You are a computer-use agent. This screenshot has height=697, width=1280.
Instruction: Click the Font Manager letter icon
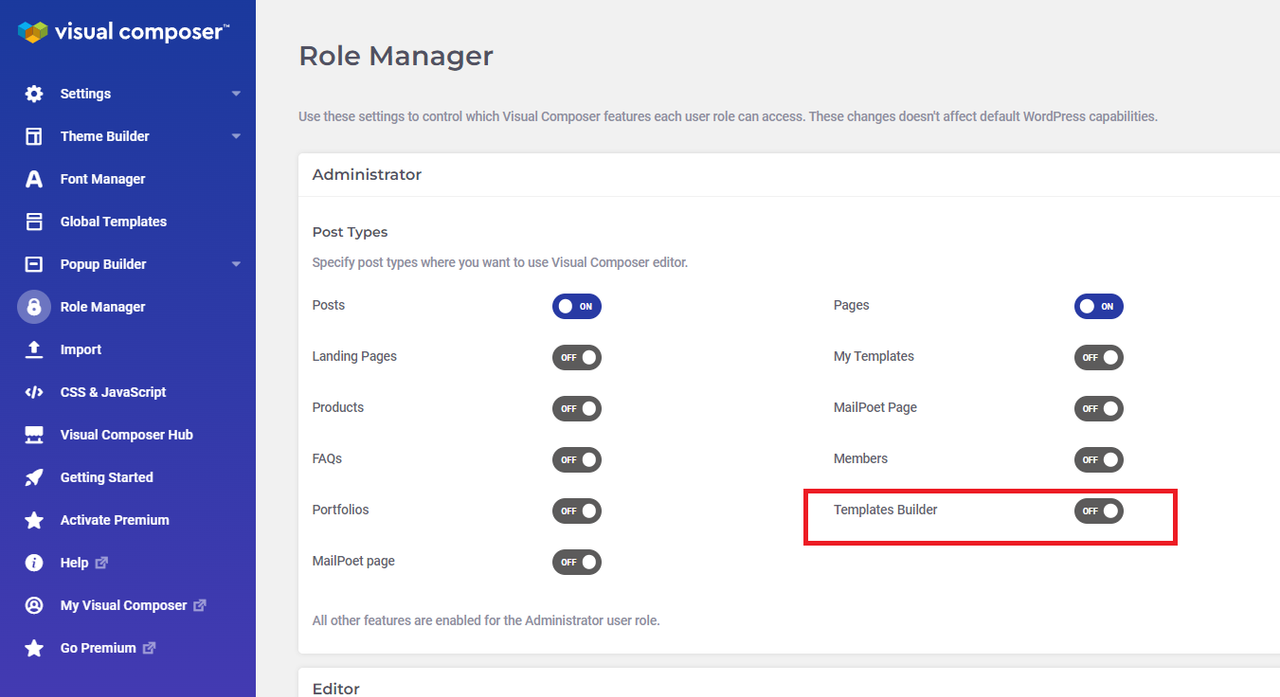coord(34,179)
